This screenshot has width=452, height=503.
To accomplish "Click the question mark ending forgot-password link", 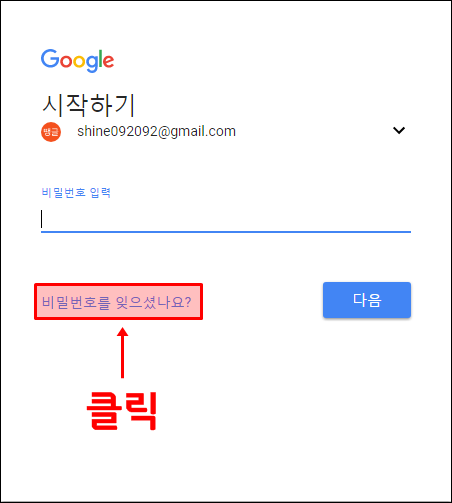I will [x=188, y=302].
